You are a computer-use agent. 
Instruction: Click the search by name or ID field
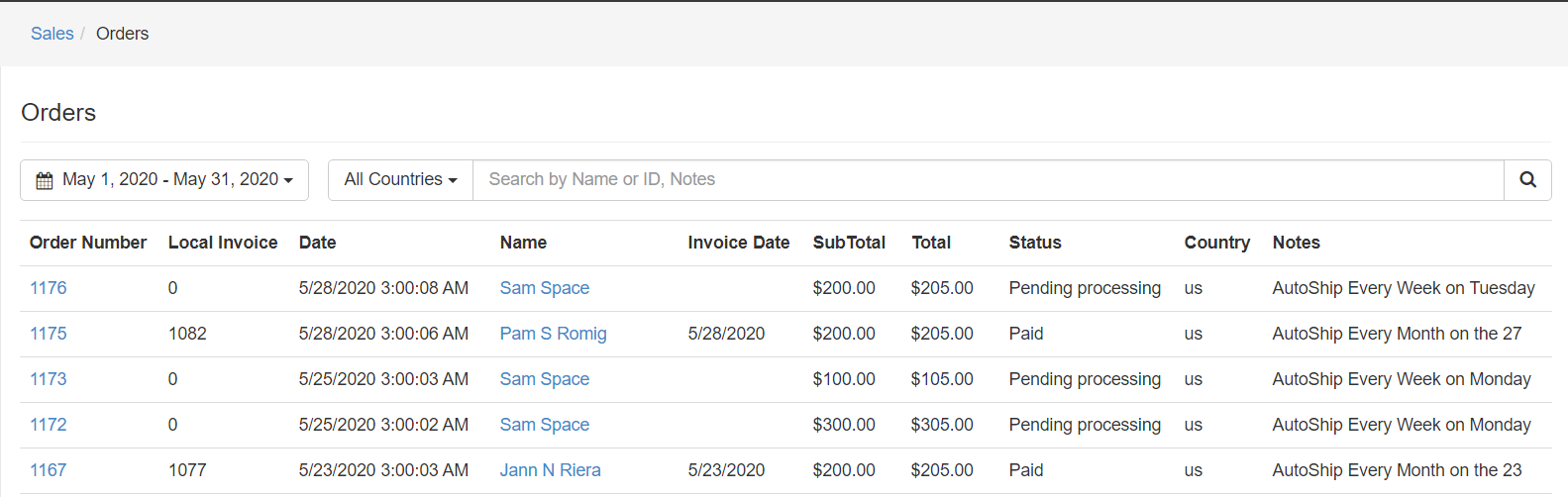pyautogui.click(x=988, y=180)
